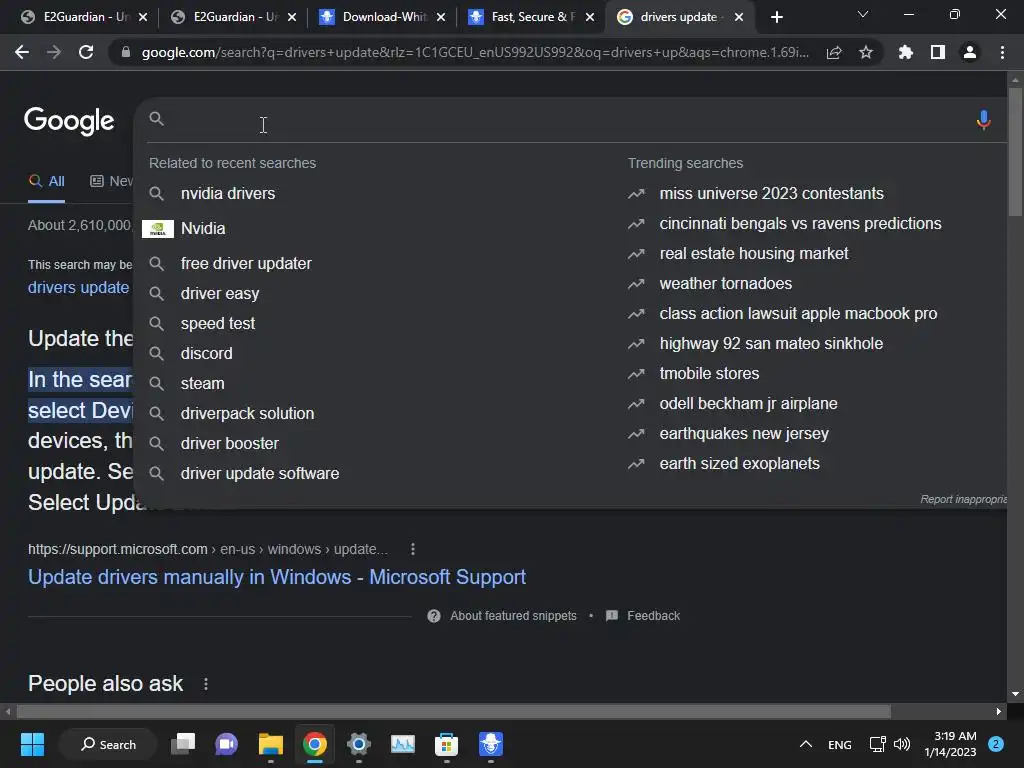Open Task View on the taskbar
Screen dimensions: 1024x768
pyautogui.click(x=183, y=744)
